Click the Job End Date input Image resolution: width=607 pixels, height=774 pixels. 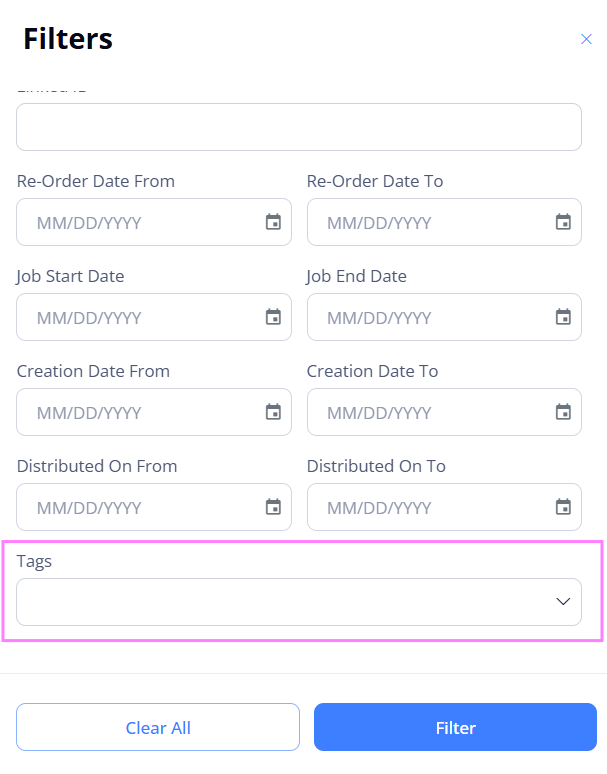pos(444,317)
